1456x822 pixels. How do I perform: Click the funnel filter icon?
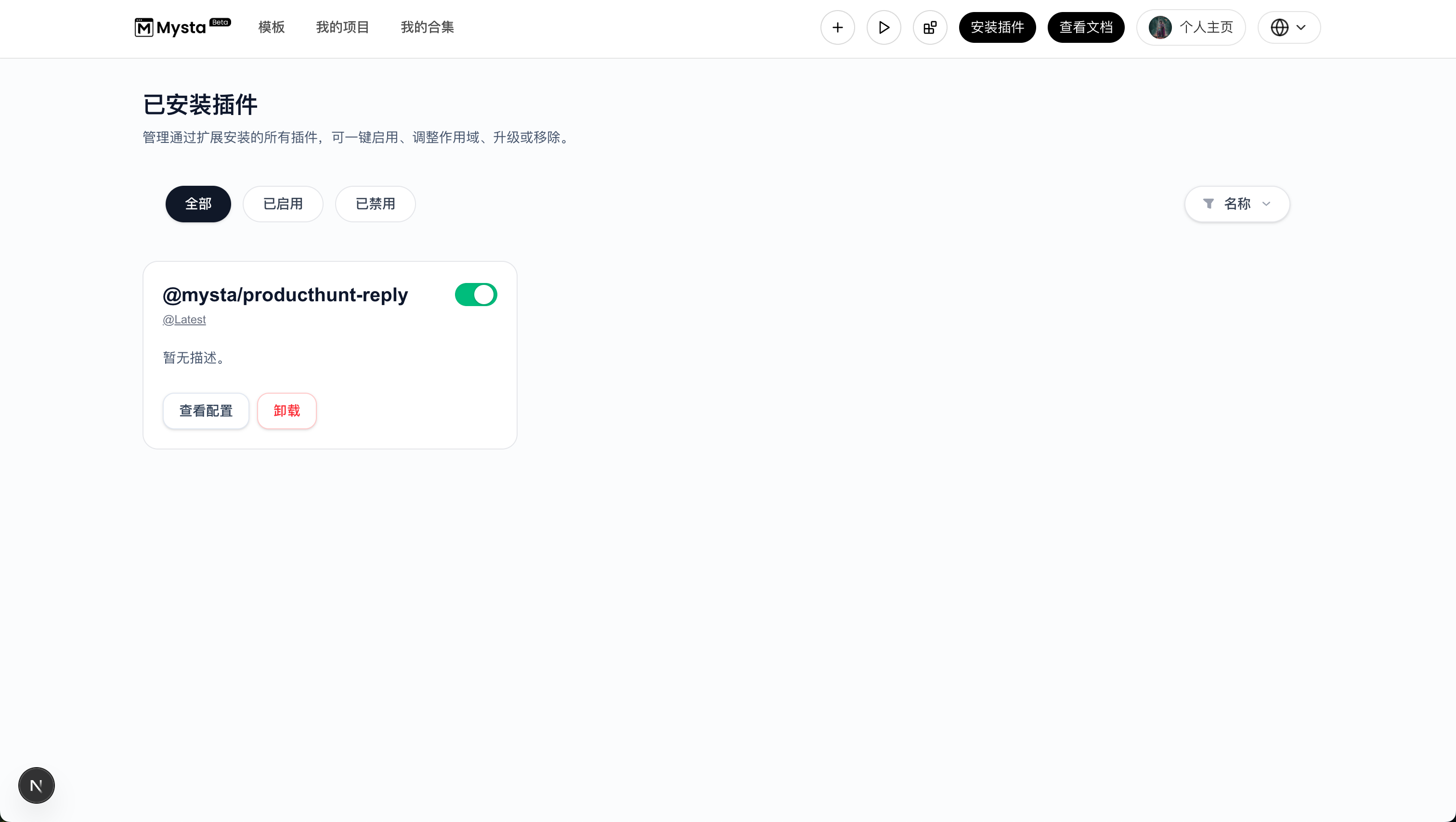(1208, 204)
